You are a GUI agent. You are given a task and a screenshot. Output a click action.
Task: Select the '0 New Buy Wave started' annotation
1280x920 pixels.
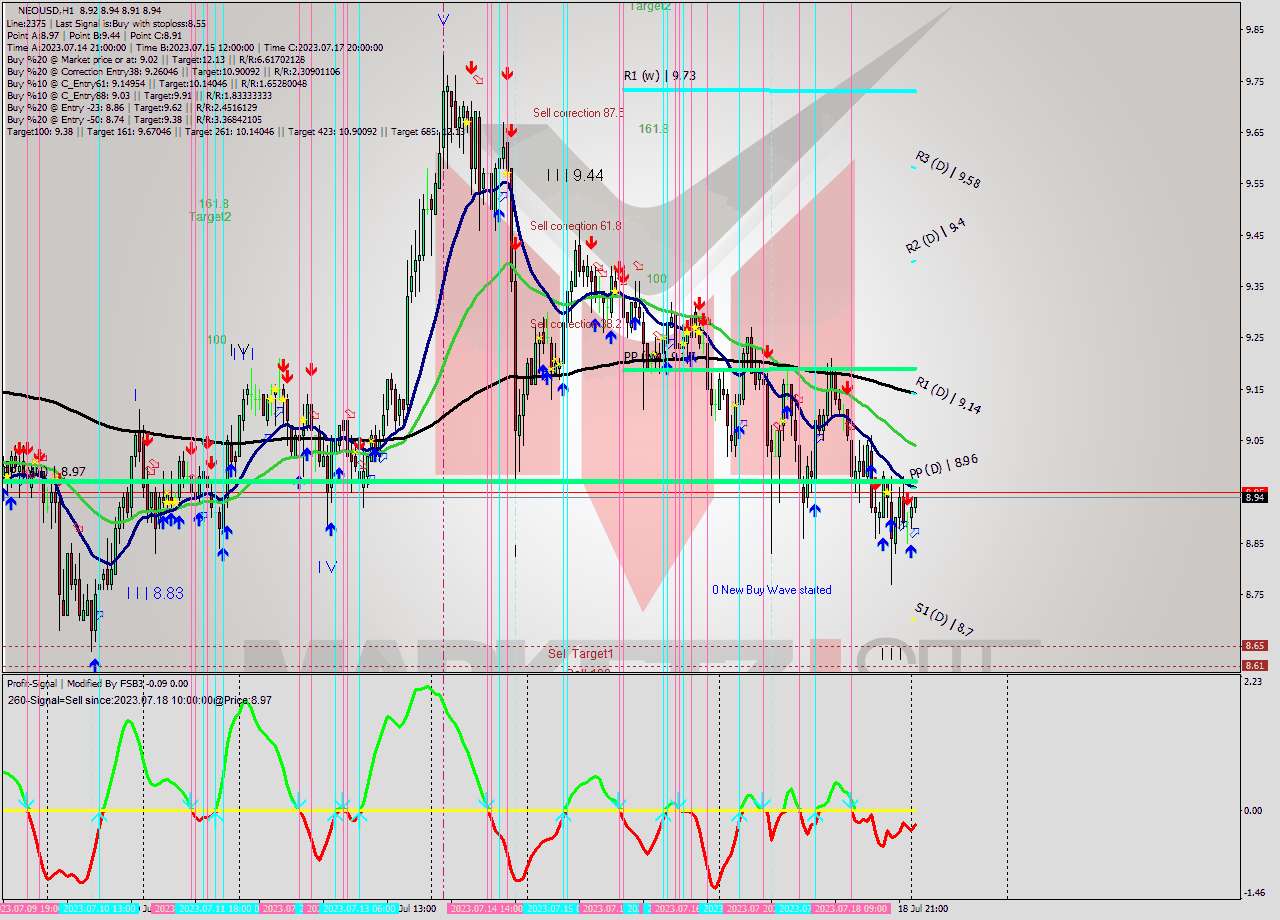pyautogui.click(x=771, y=590)
